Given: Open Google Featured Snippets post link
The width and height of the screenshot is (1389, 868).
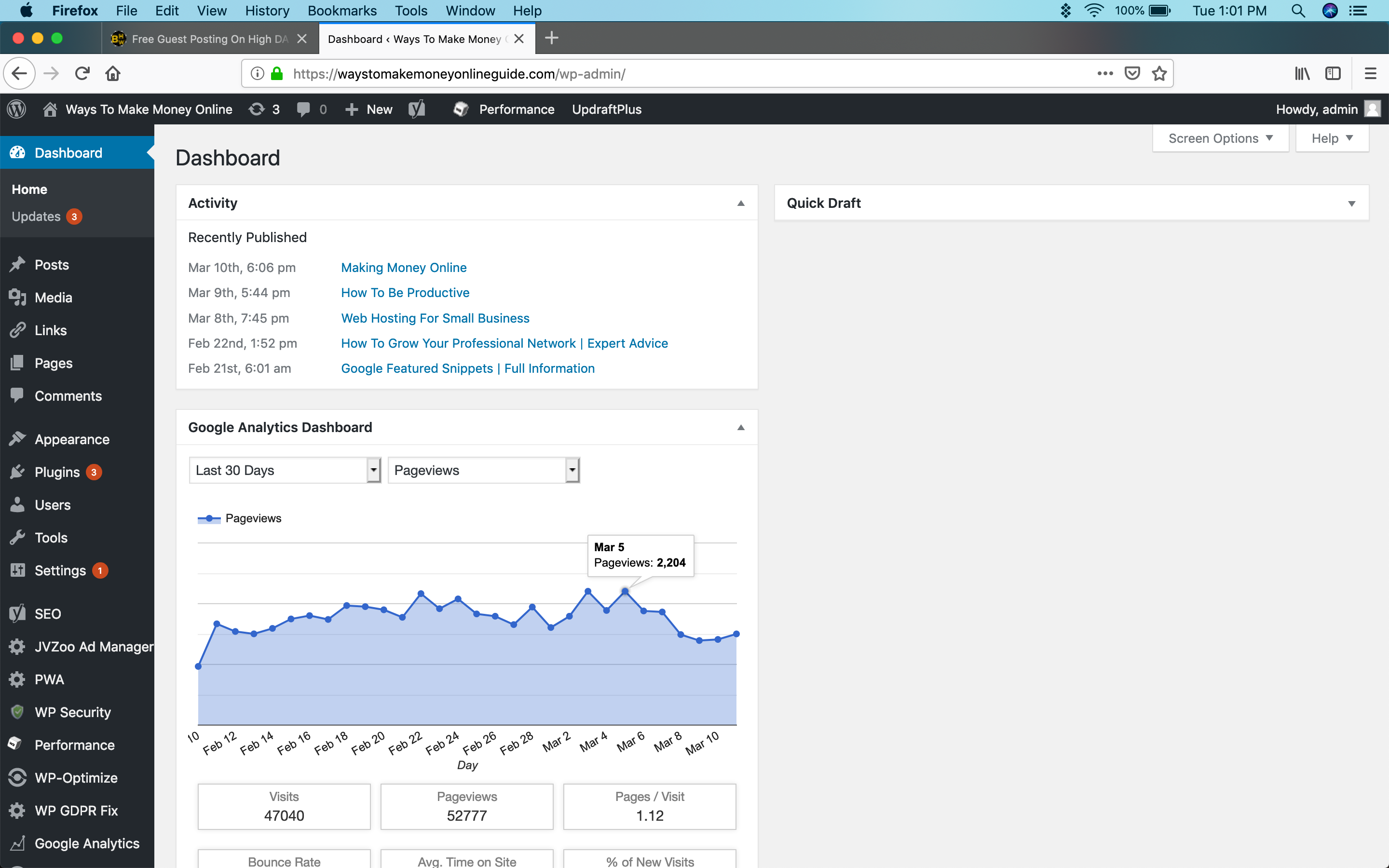Looking at the screenshot, I should [468, 368].
